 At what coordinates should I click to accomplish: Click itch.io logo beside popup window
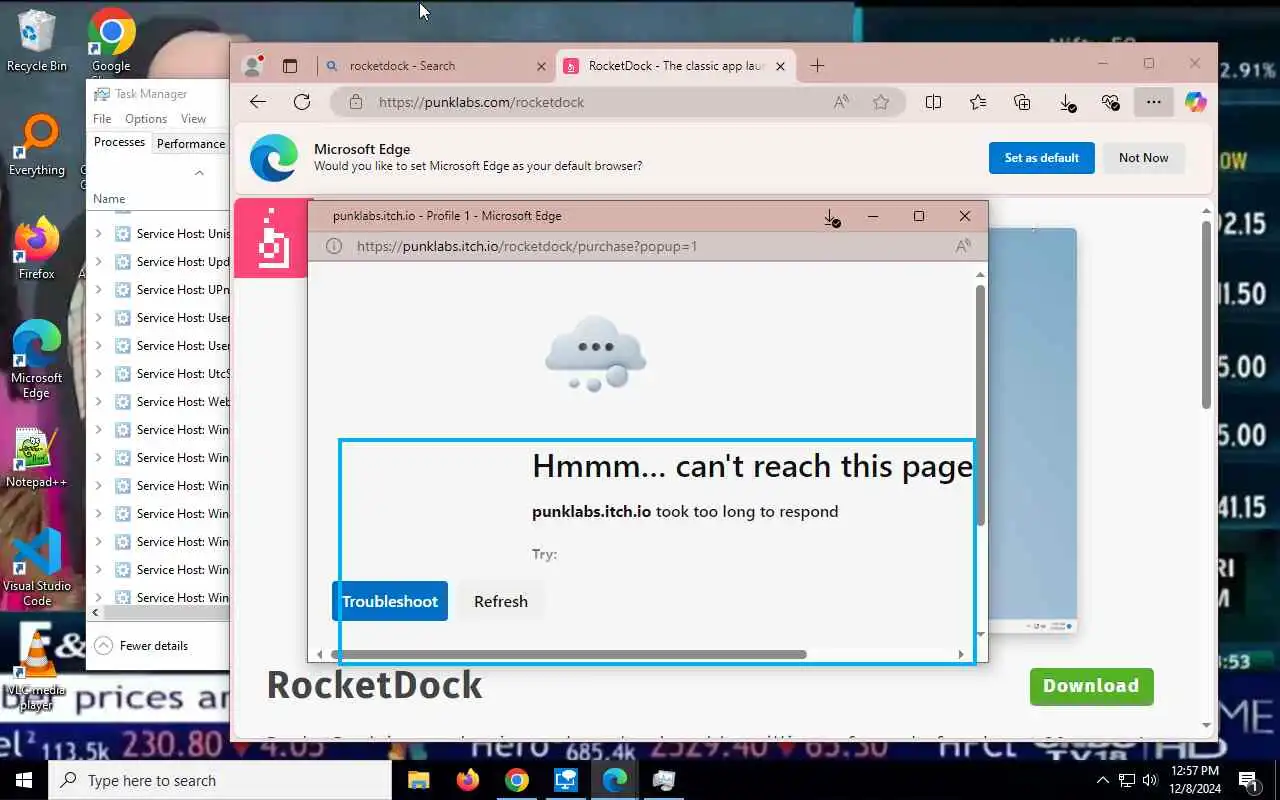tap(271, 238)
